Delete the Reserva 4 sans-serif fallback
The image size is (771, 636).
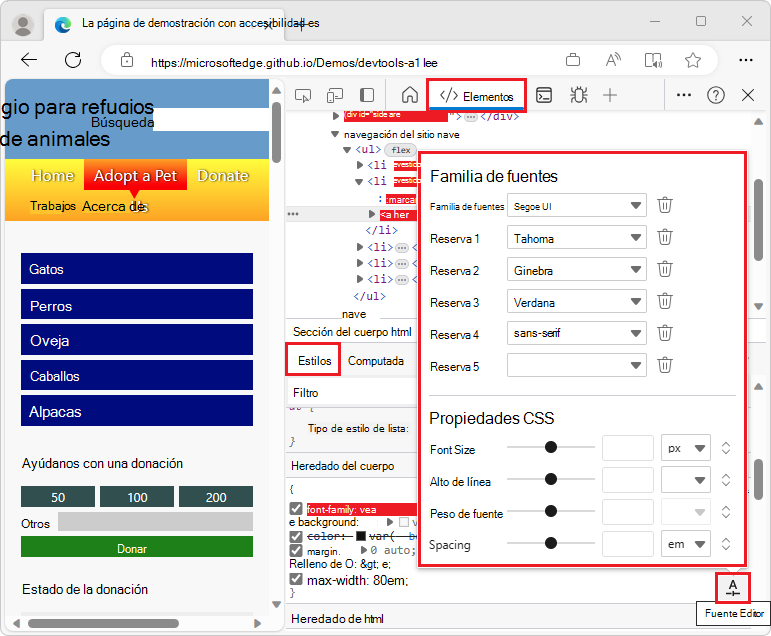[665, 333]
